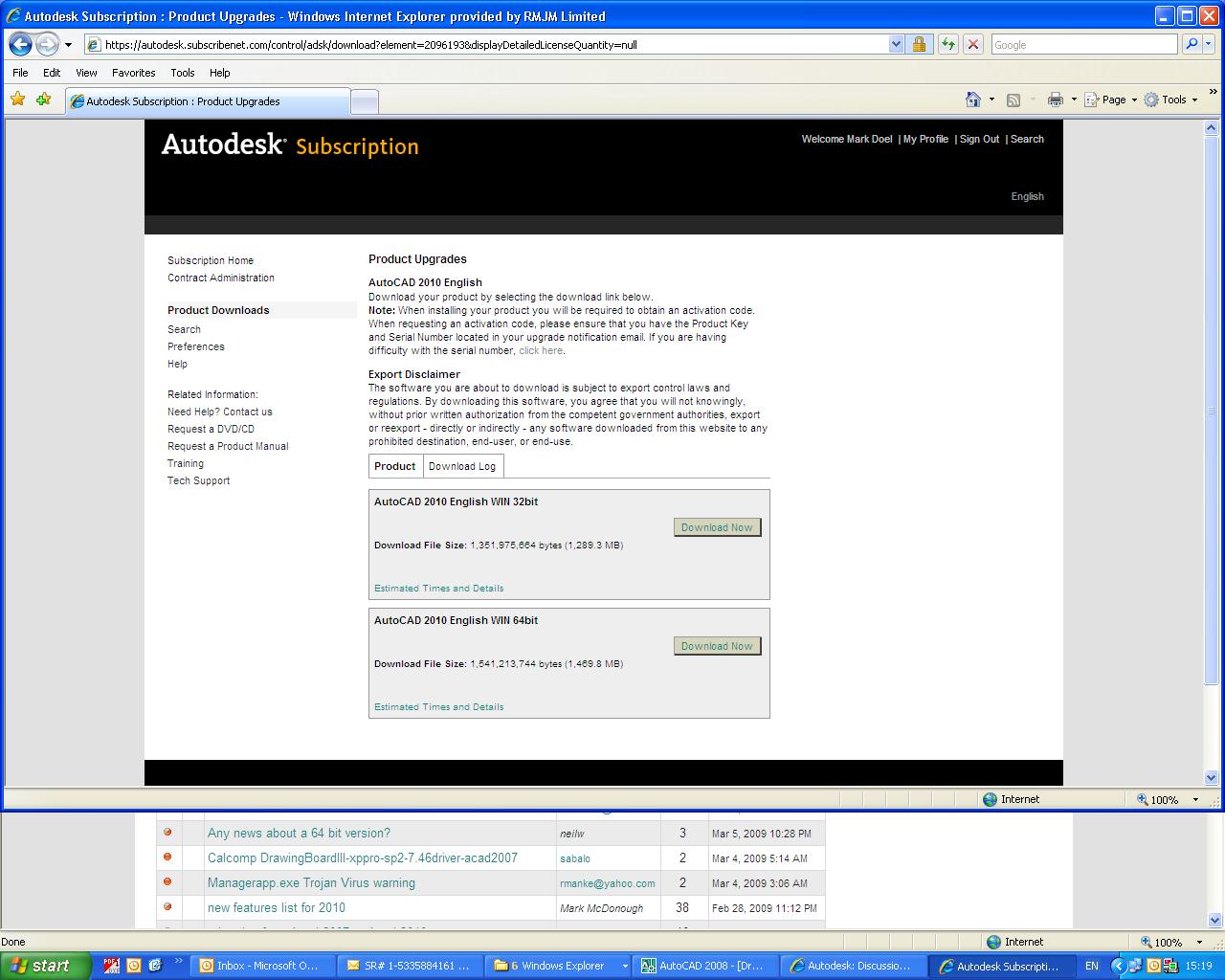The height and width of the screenshot is (980, 1225).
Task: Open the File menu
Action: [x=20, y=73]
